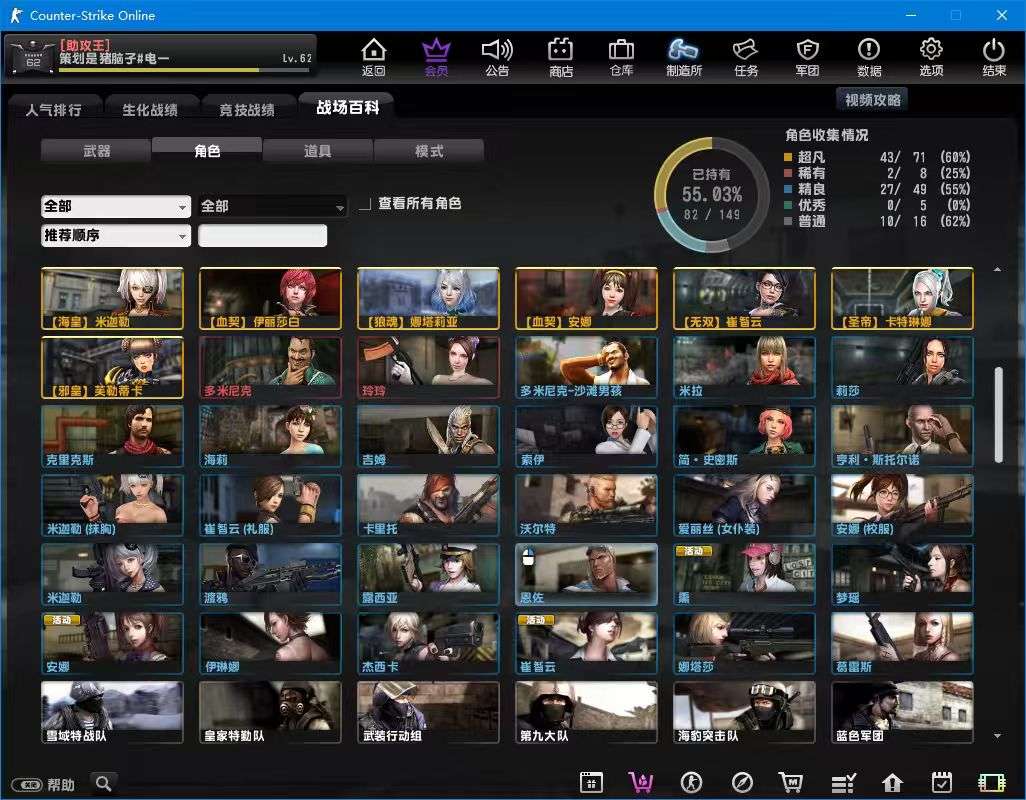Click the house alert icon
Screen dimensions: 1026x800
[x=893, y=782]
